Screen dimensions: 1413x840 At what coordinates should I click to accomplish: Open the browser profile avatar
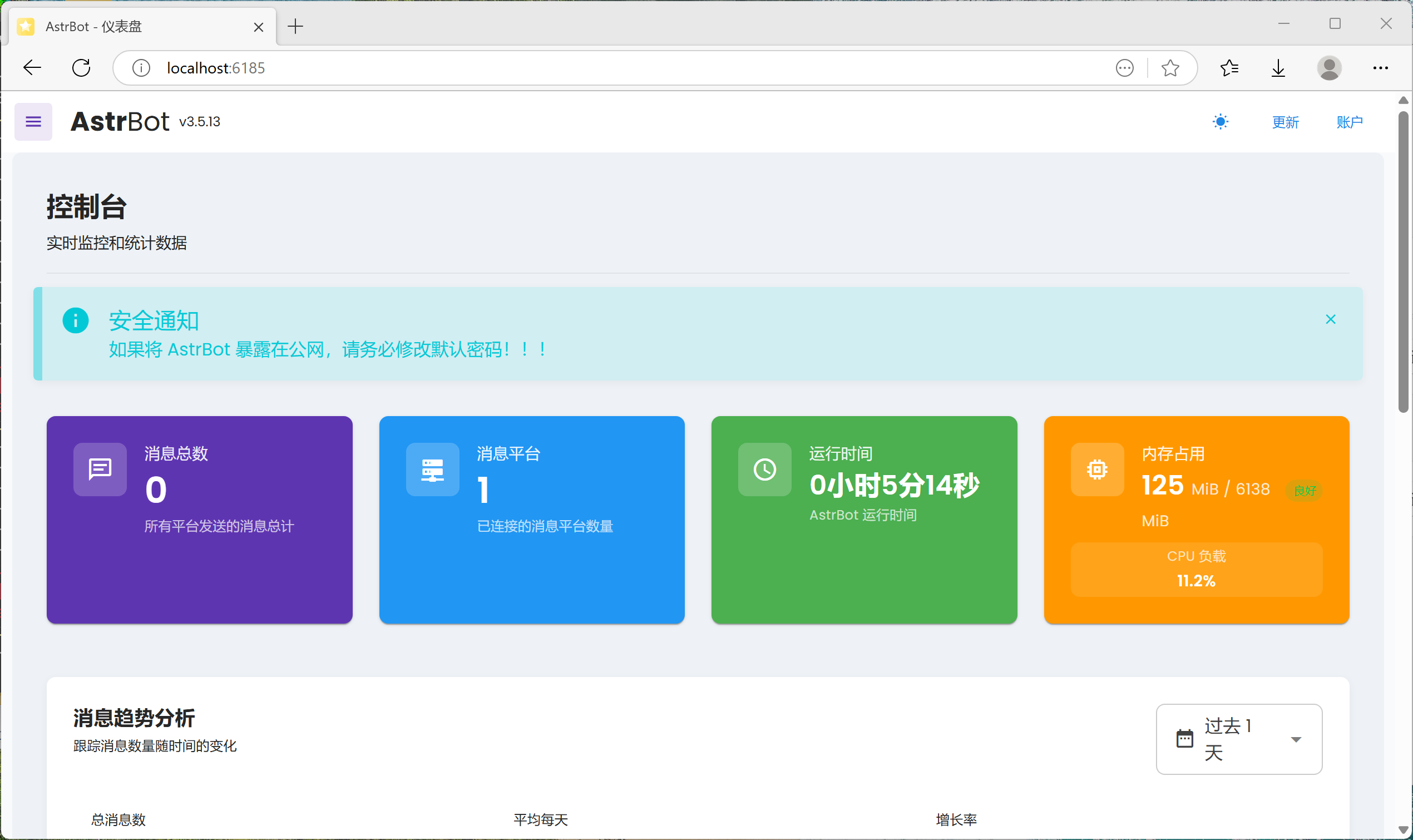(1329, 68)
